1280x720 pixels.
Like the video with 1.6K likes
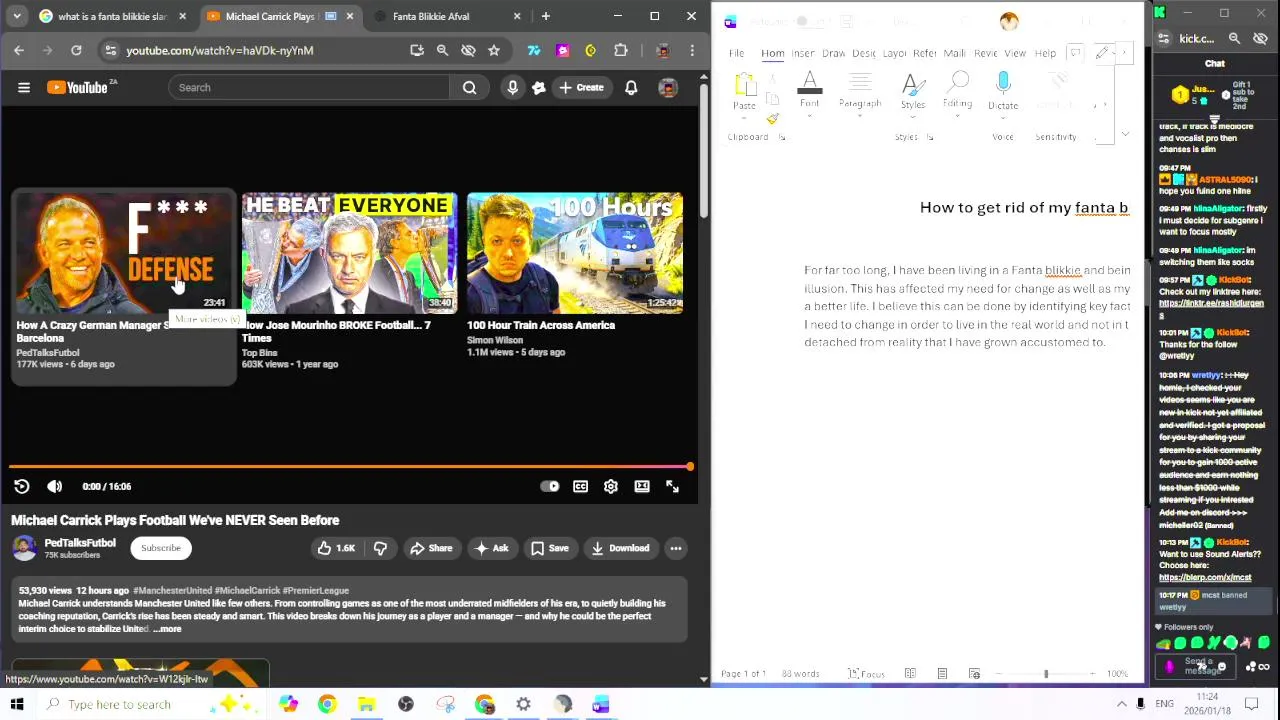pos(336,548)
